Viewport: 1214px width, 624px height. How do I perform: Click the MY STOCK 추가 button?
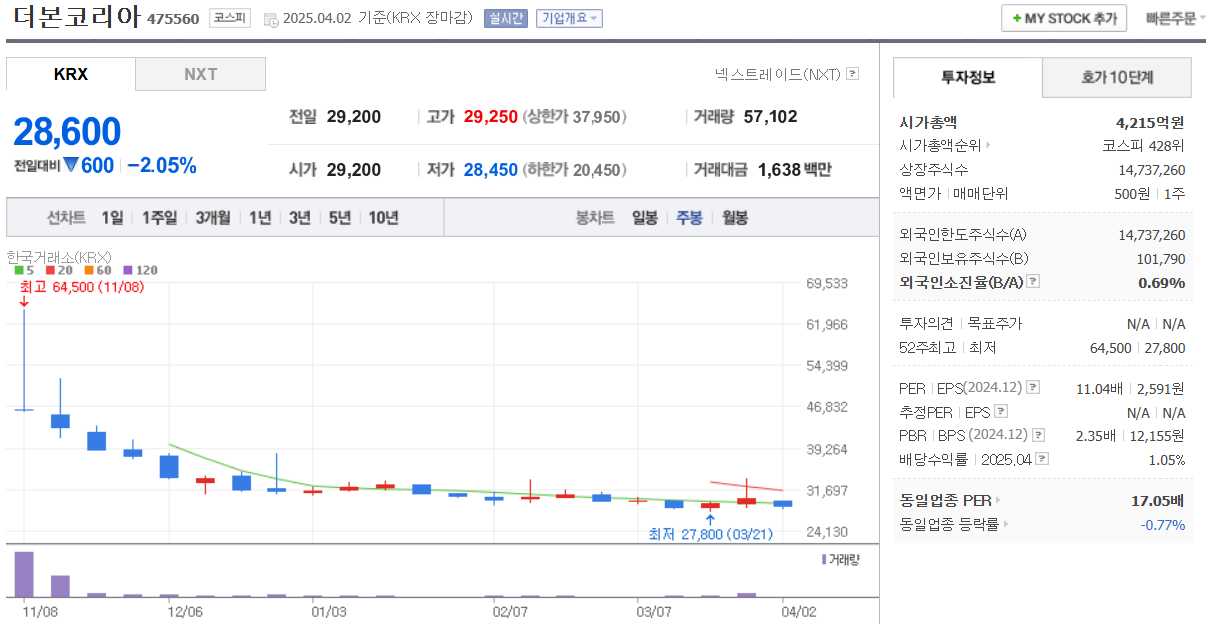tap(1064, 19)
